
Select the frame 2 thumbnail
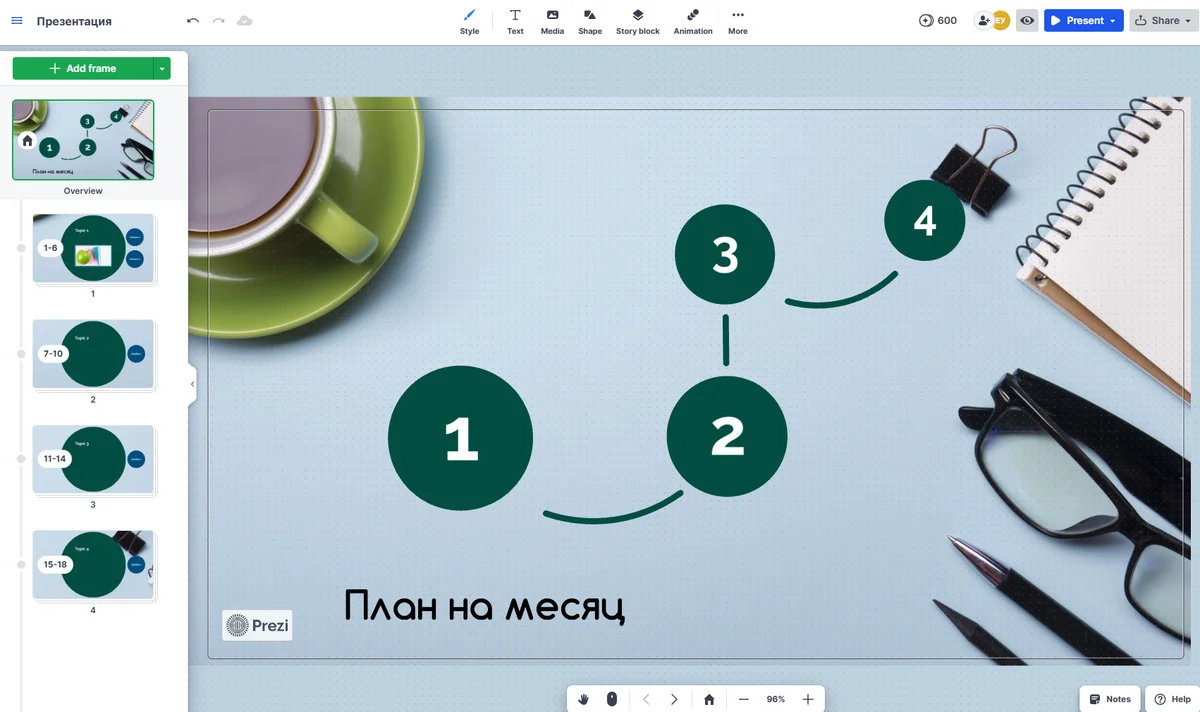tap(93, 354)
